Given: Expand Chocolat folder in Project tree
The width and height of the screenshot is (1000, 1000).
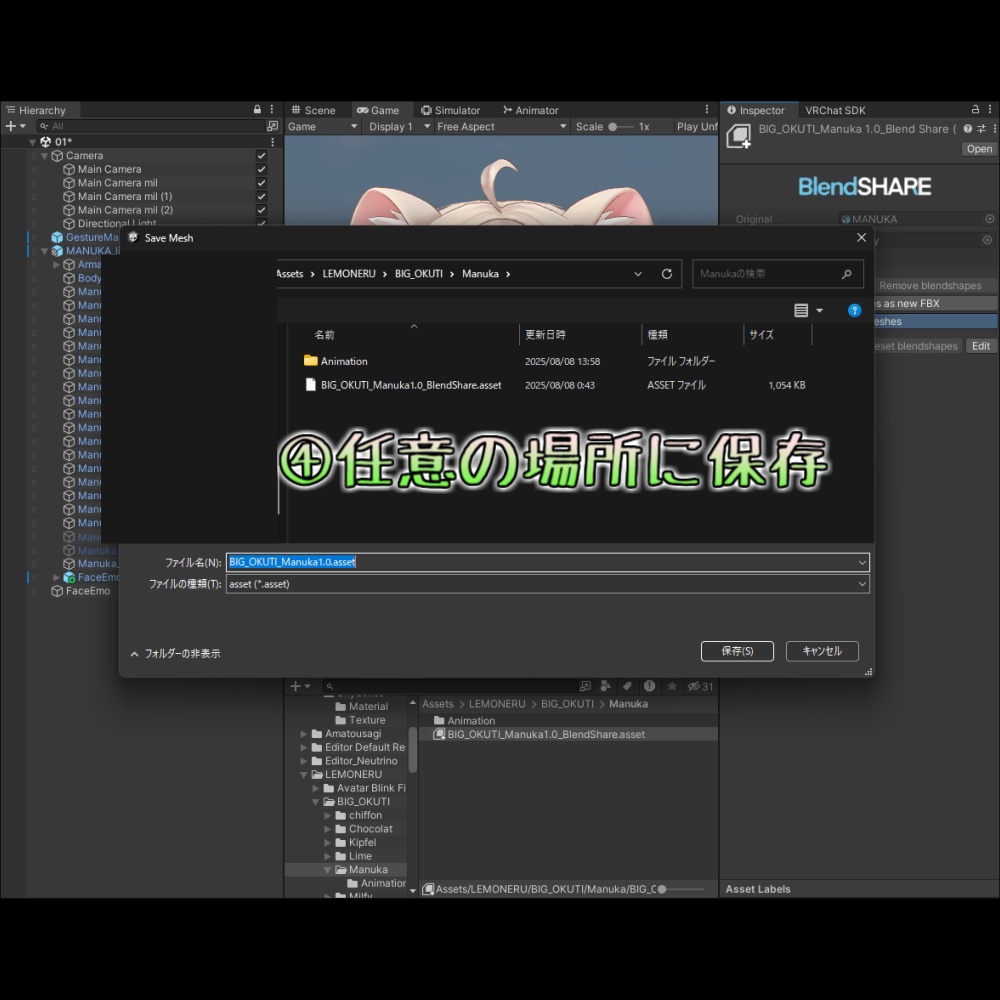Looking at the screenshot, I should tap(328, 829).
